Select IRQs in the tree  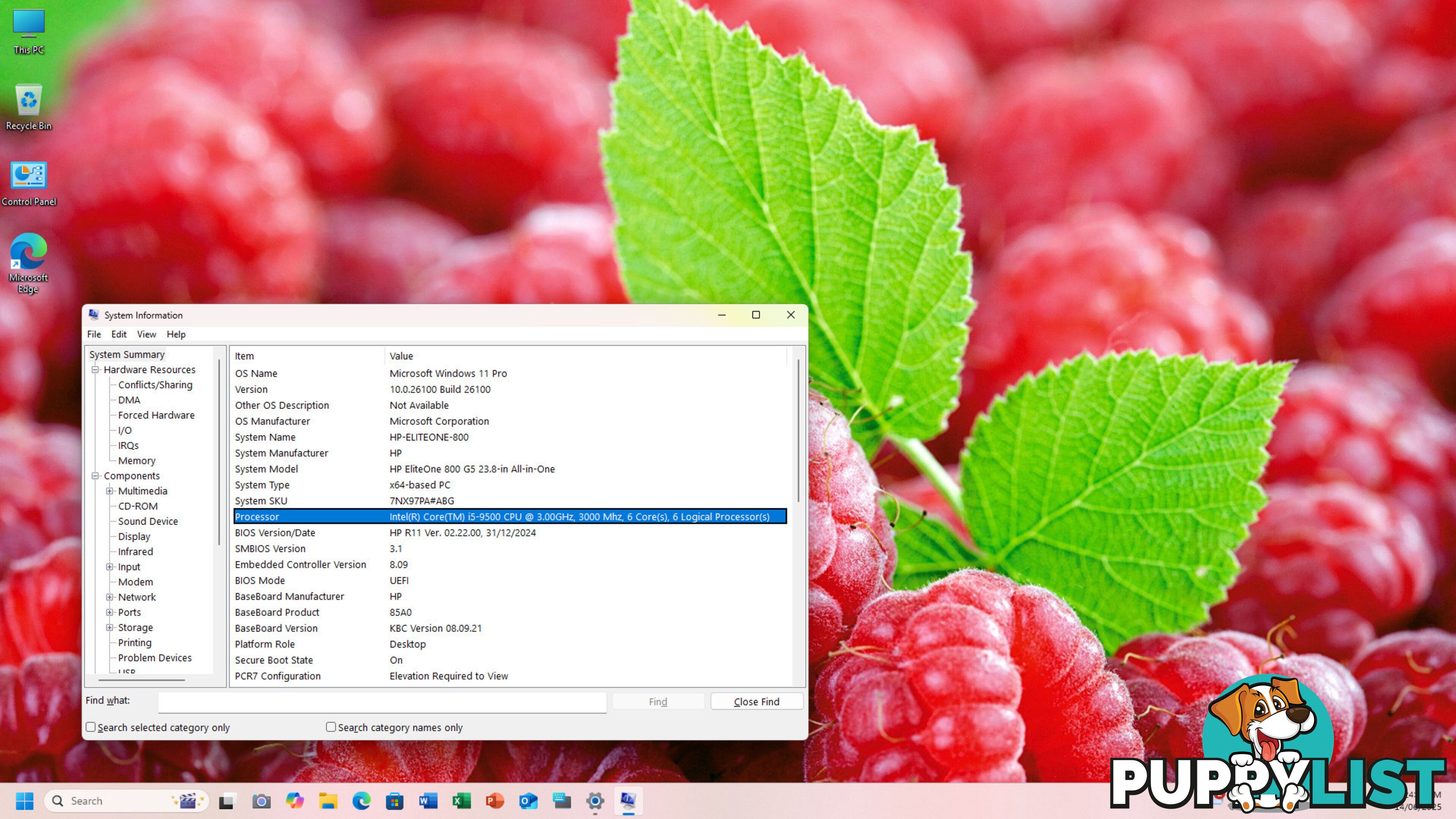128,446
